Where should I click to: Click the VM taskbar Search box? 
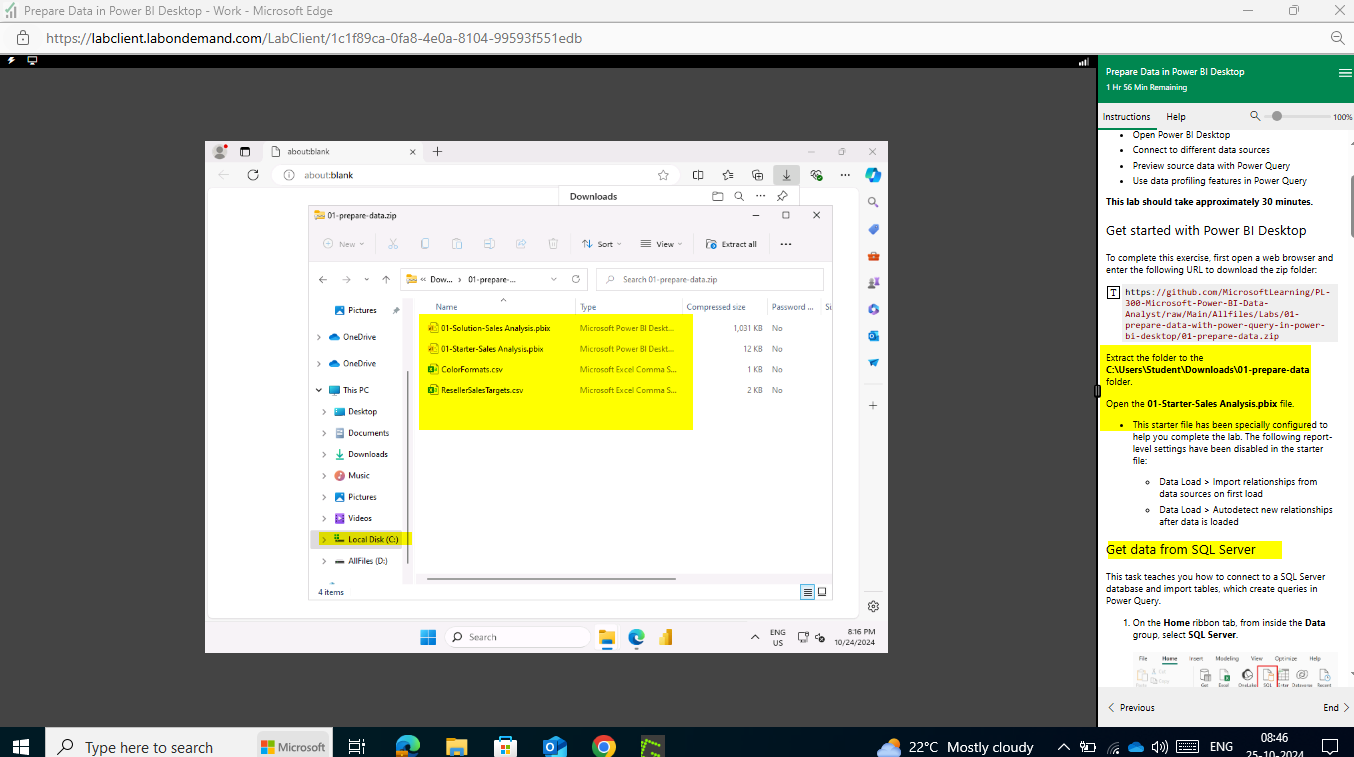pyautogui.click(x=518, y=637)
